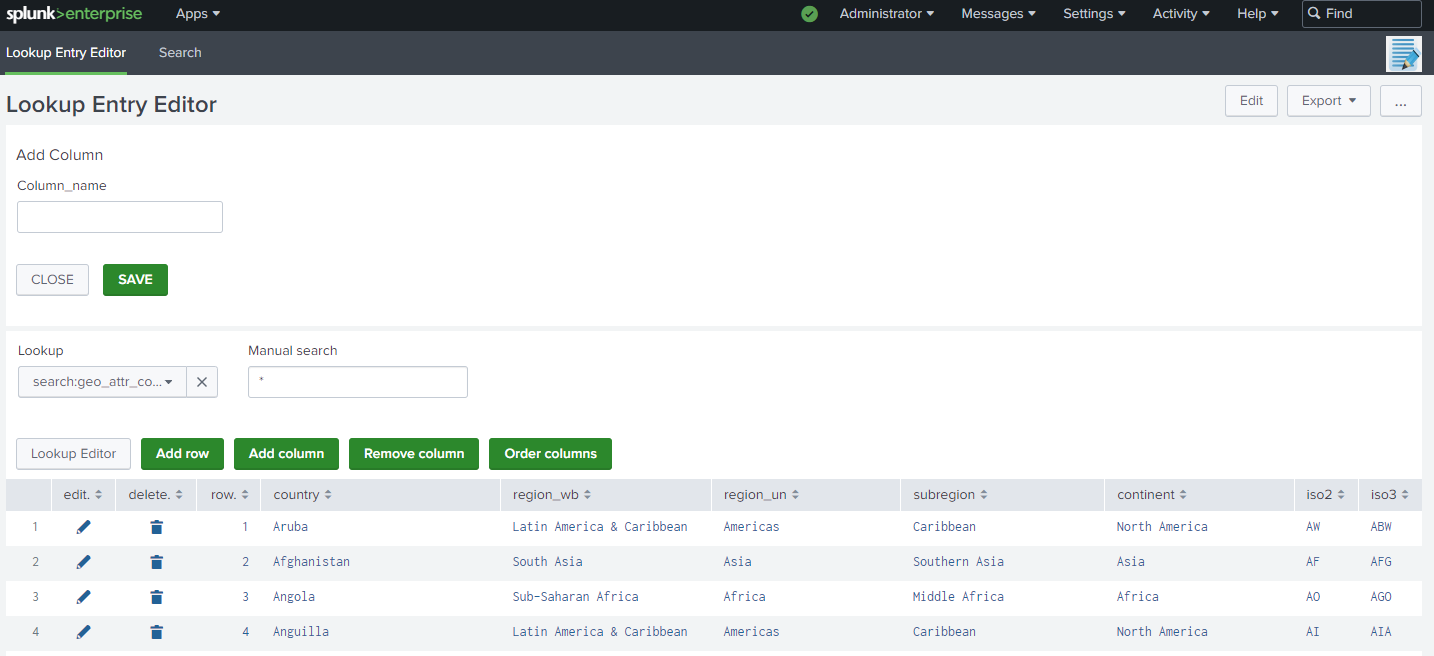Sort by the region_wb column
The height and width of the screenshot is (656, 1434).
click(x=552, y=495)
